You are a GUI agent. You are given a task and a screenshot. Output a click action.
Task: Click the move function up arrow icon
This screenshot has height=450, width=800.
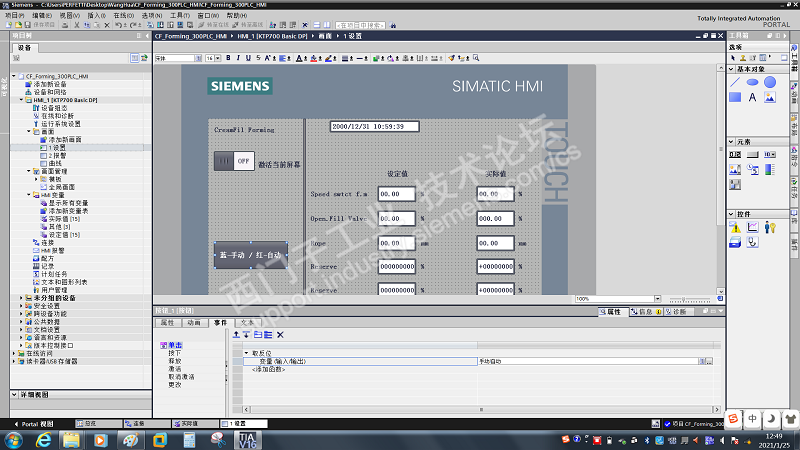click(x=236, y=335)
